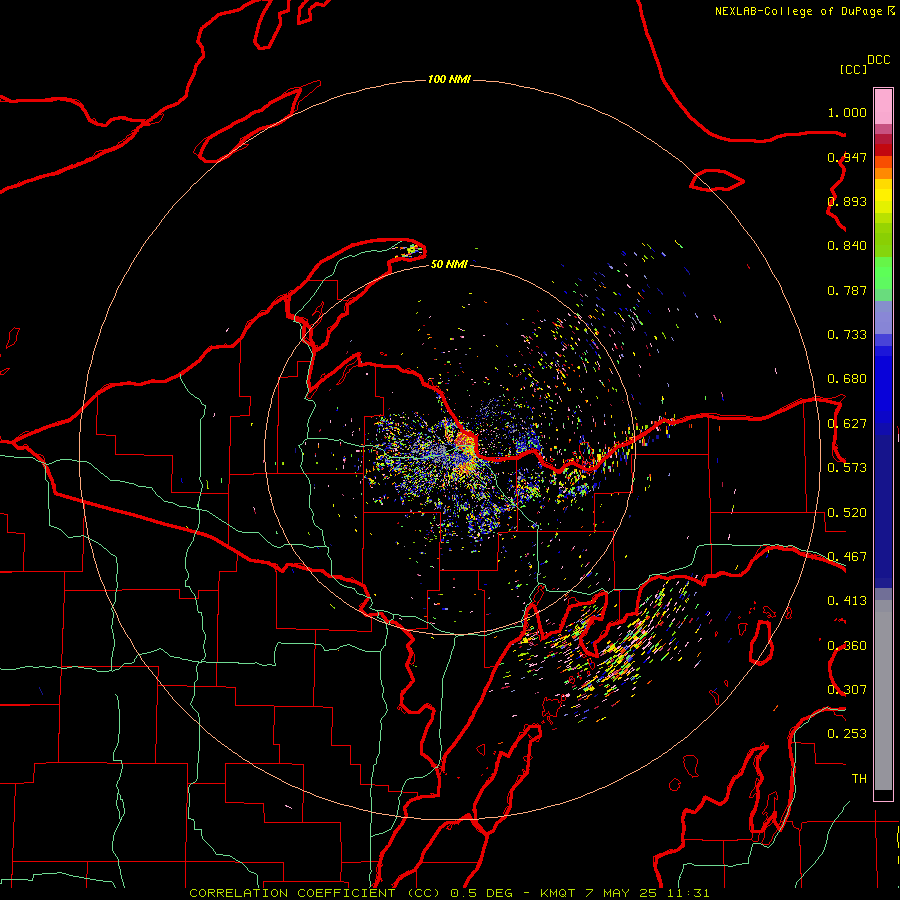Click the TH threshold label in the legend

[x=859, y=779]
